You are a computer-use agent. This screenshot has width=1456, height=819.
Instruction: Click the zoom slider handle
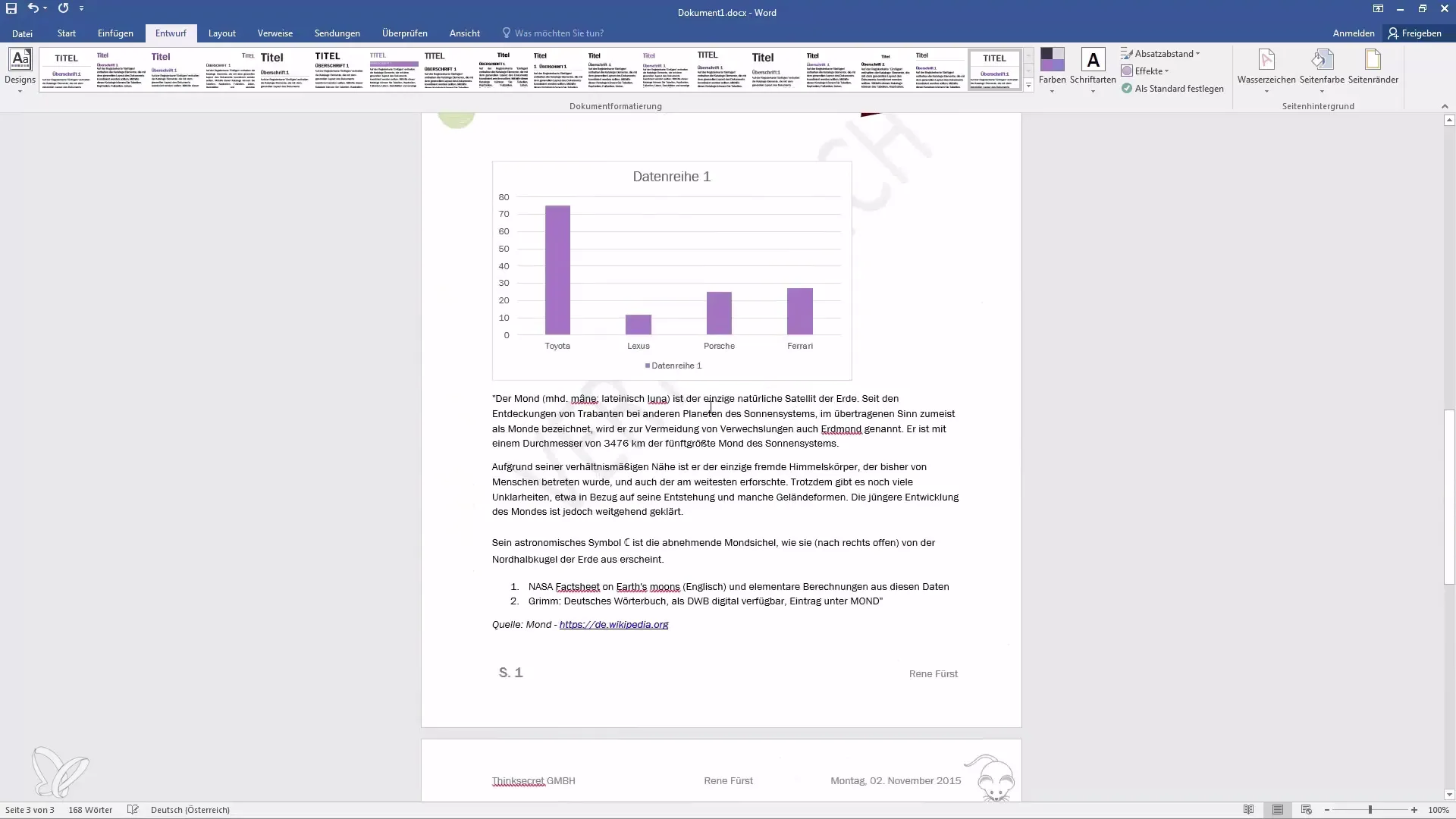click(1370, 810)
